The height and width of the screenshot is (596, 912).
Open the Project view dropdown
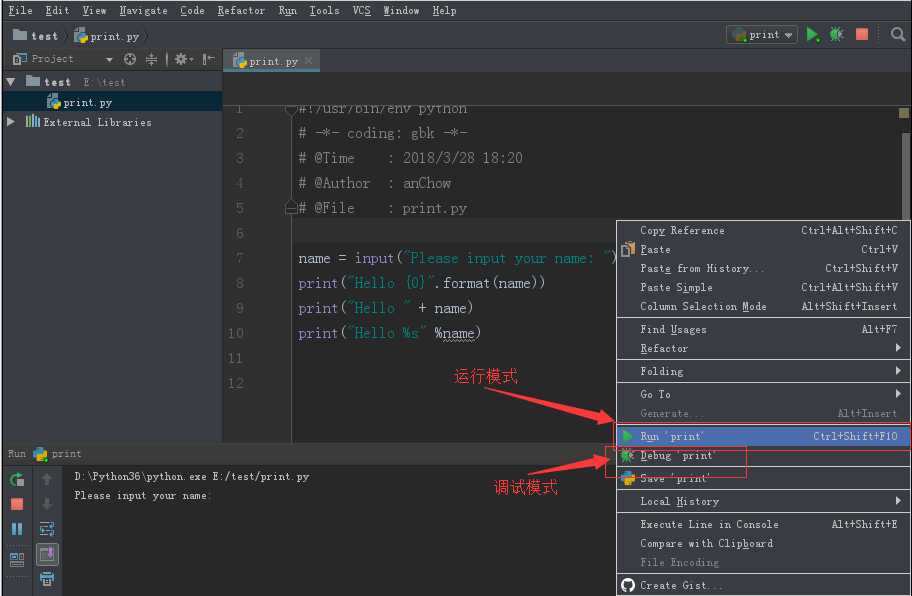tap(109, 59)
